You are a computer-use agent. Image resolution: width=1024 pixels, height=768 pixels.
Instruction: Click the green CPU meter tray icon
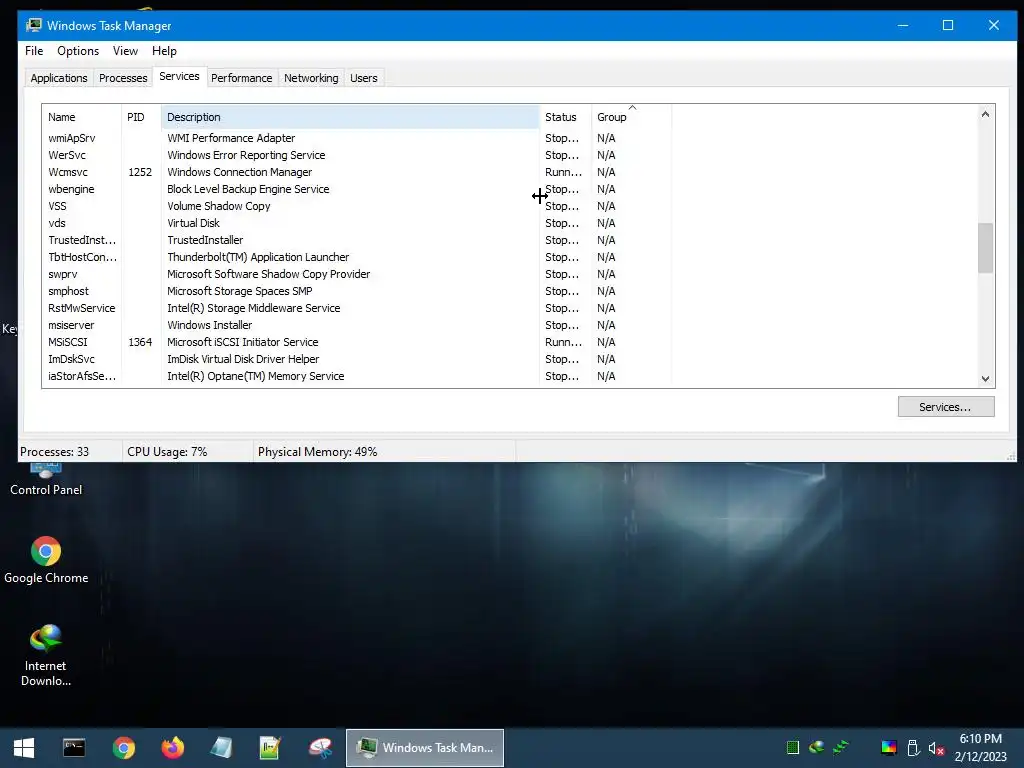pos(793,748)
